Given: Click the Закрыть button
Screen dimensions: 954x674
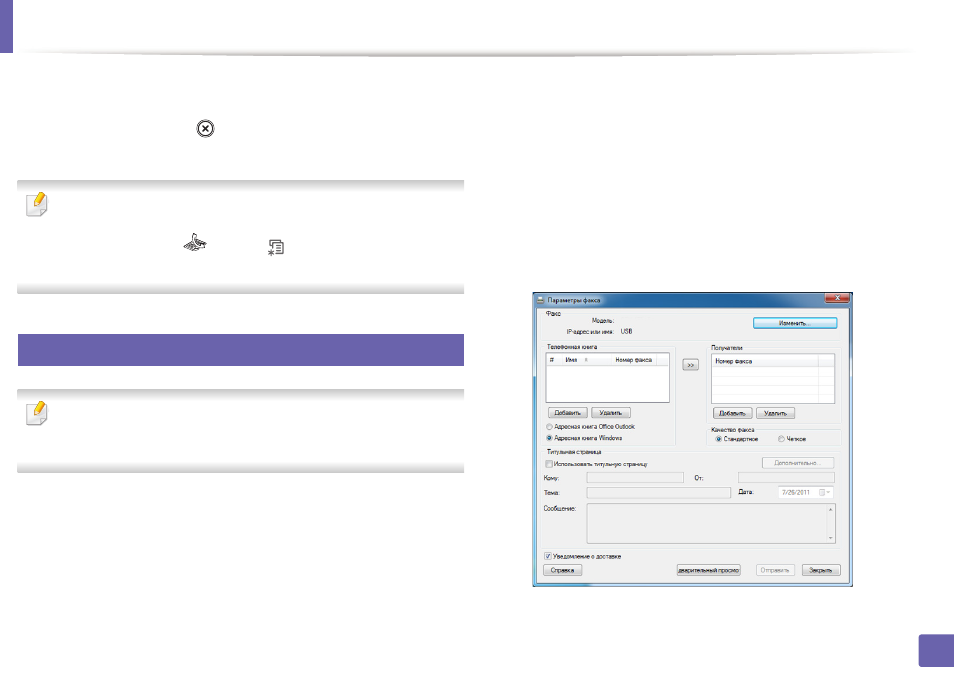Looking at the screenshot, I should (x=821, y=570).
